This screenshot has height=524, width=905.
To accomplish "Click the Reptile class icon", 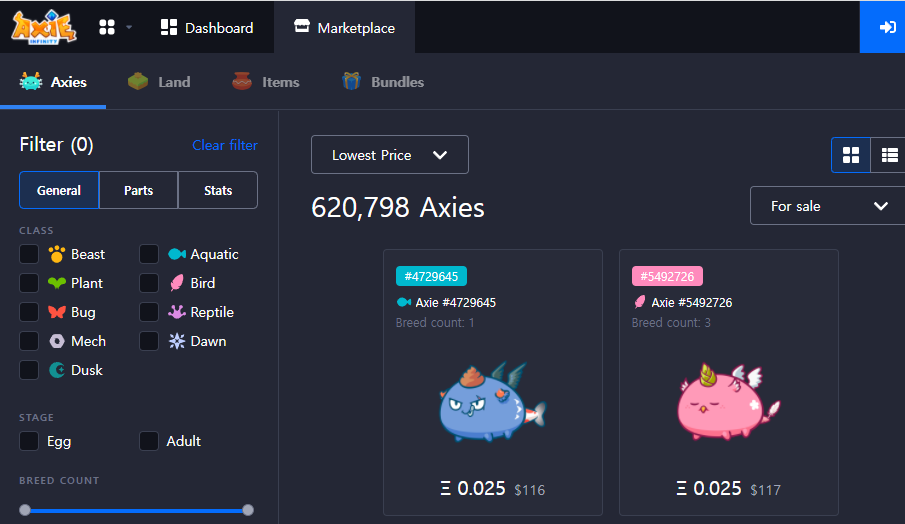I will (177, 312).
